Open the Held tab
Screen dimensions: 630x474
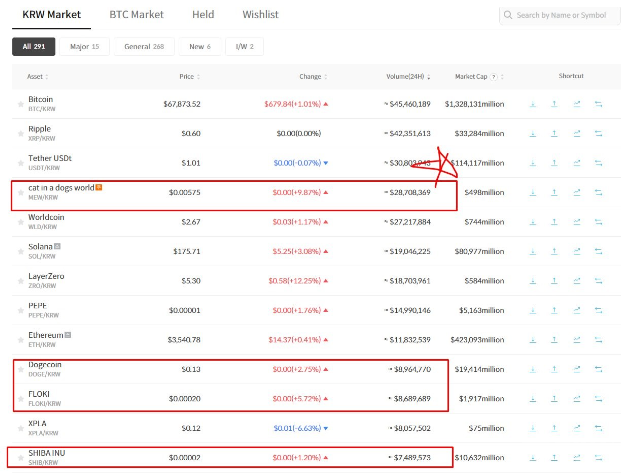(203, 15)
